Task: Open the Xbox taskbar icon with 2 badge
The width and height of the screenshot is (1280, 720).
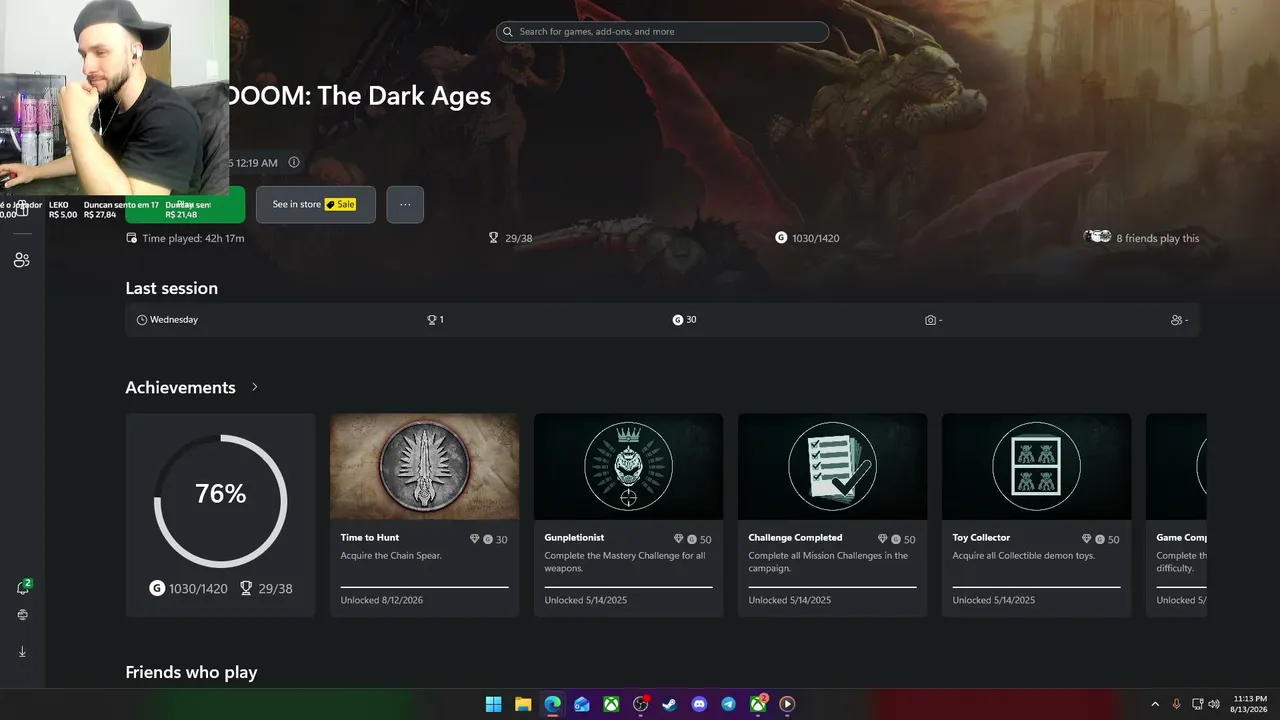Action: tap(758, 704)
